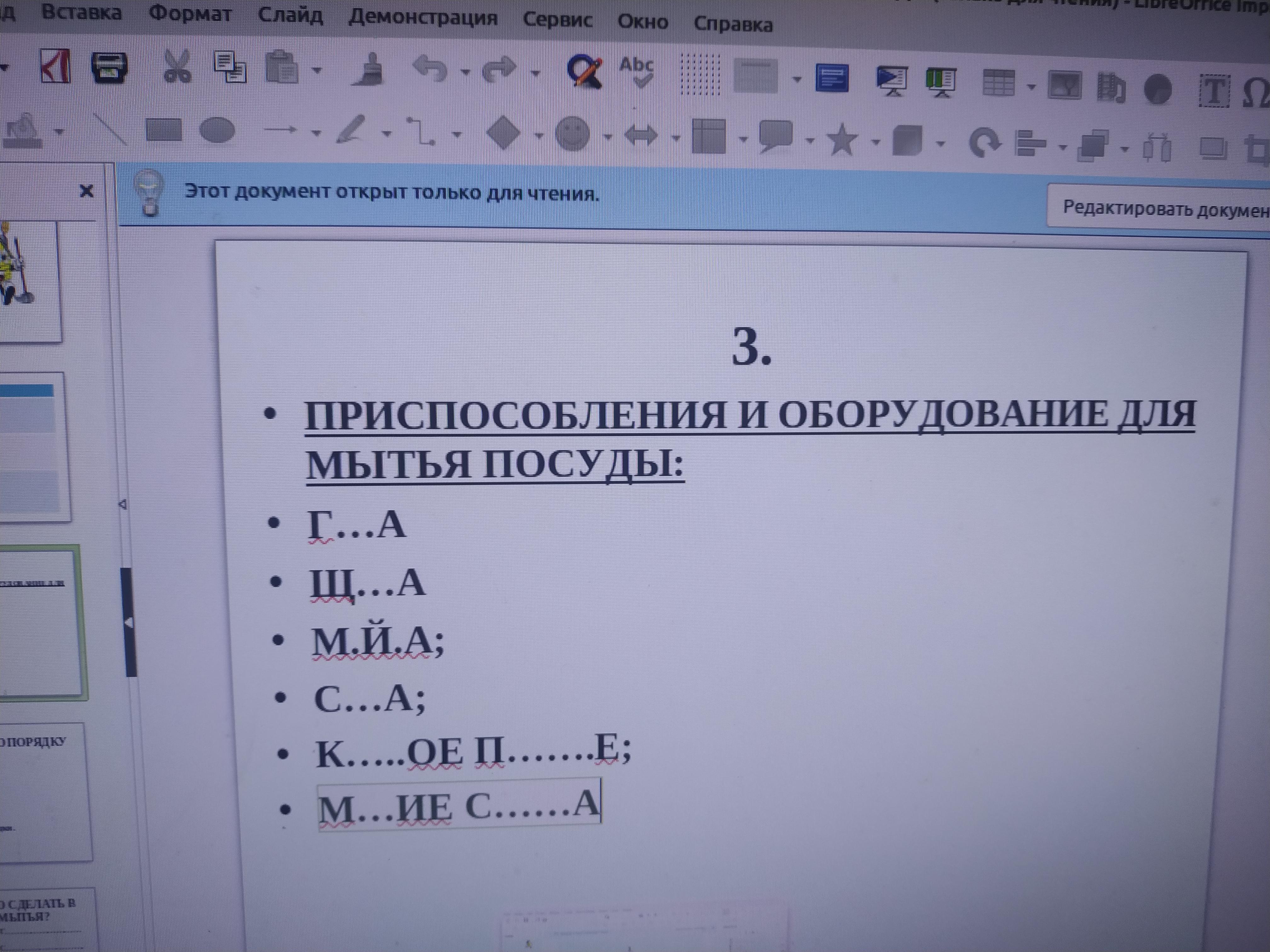Viewport: 1270px width, 952px height.
Task: Expand the Paste options dropdown arrow
Action: click(317, 71)
